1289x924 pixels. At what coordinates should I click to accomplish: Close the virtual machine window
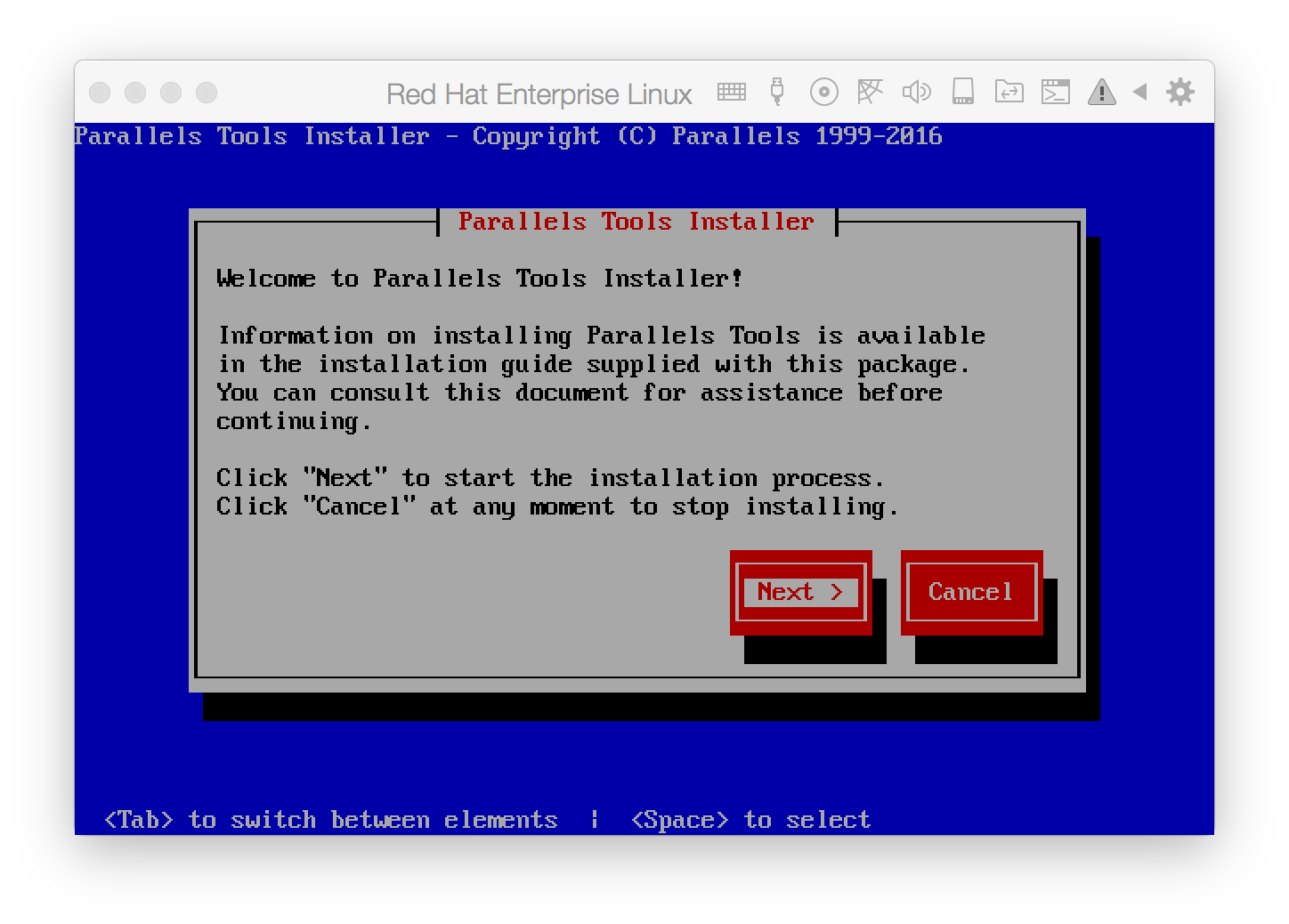[100, 93]
